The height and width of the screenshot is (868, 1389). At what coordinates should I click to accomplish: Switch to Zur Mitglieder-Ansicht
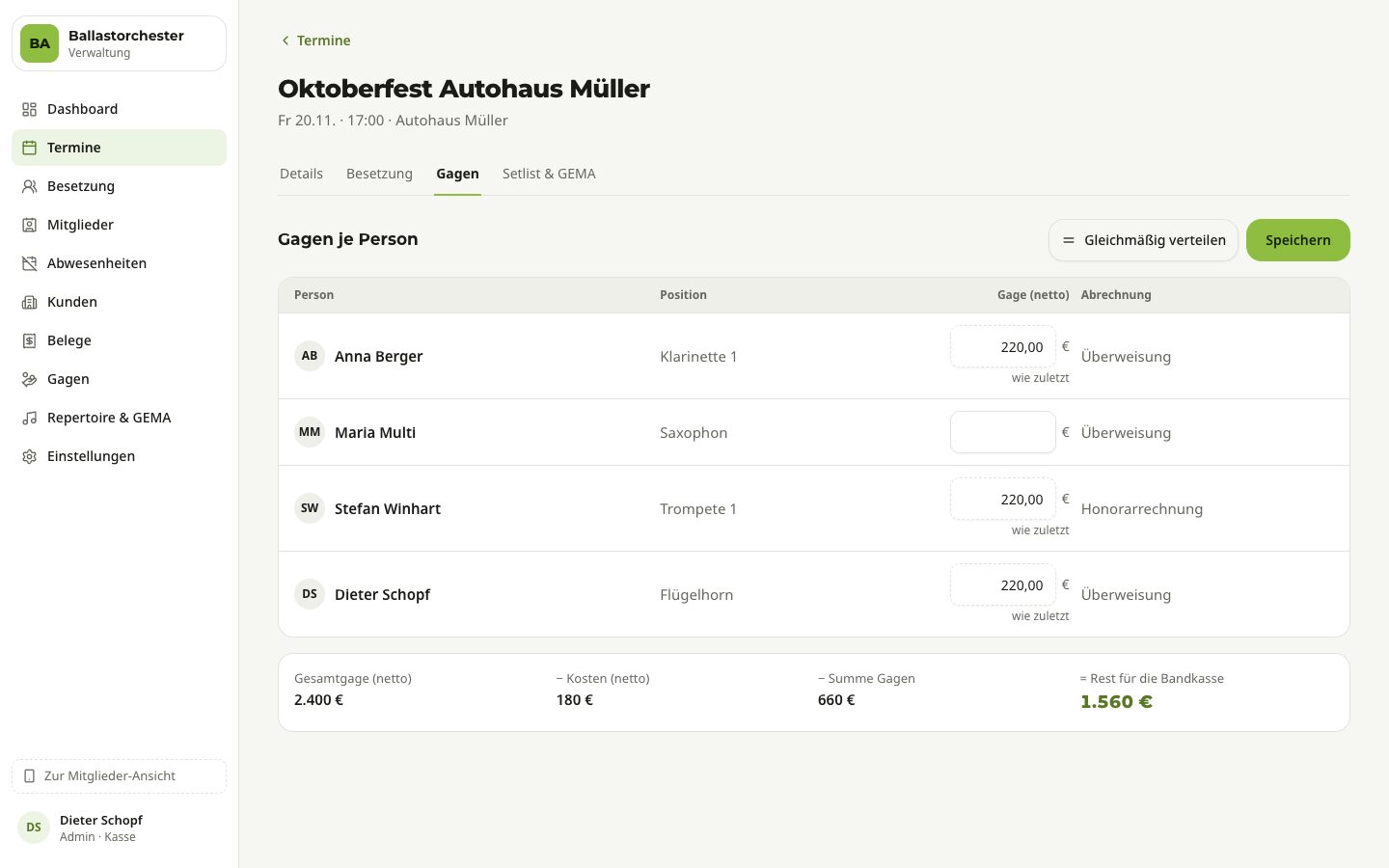tap(119, 776)
